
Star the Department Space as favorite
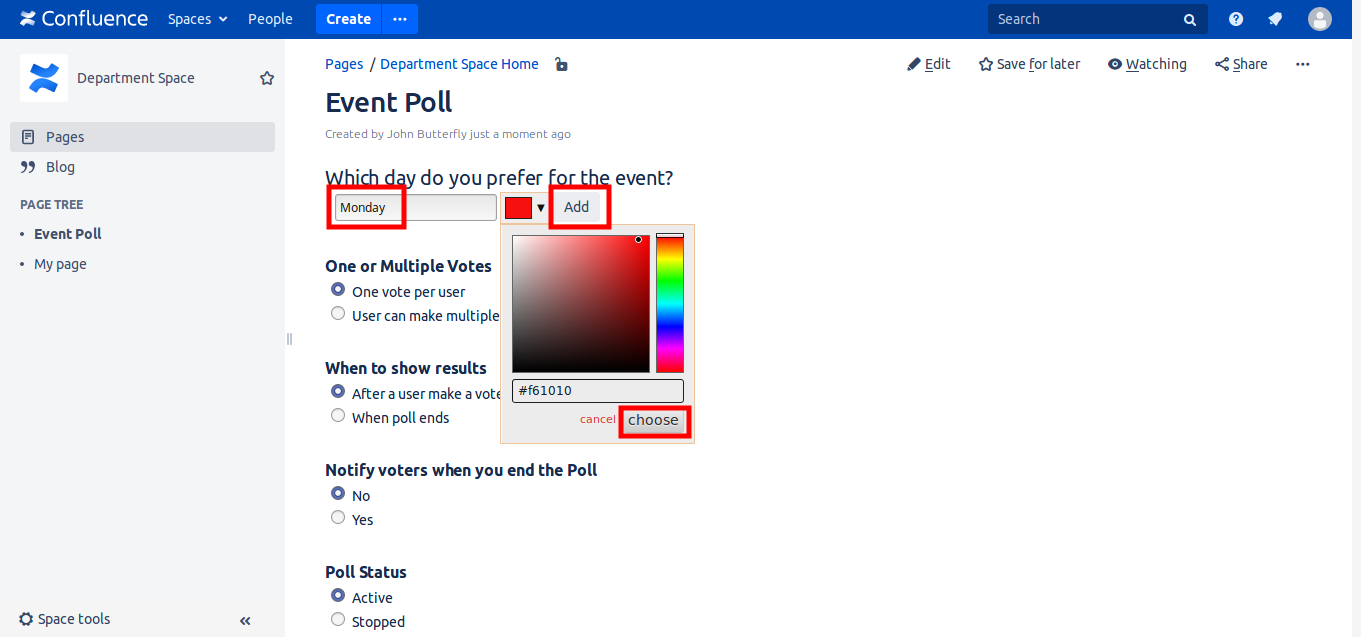[267, 78]
